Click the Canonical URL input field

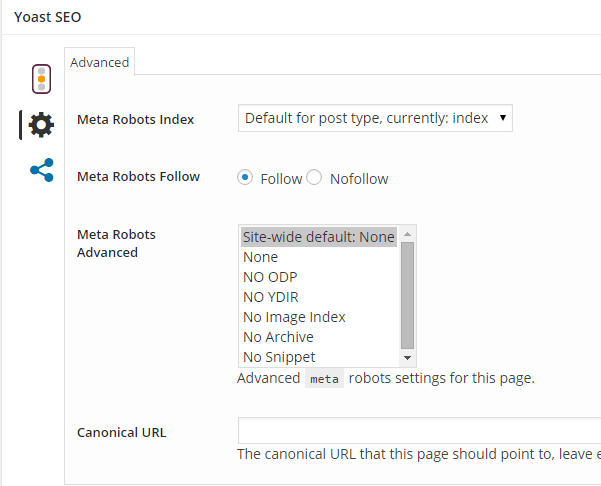(419, 431)
